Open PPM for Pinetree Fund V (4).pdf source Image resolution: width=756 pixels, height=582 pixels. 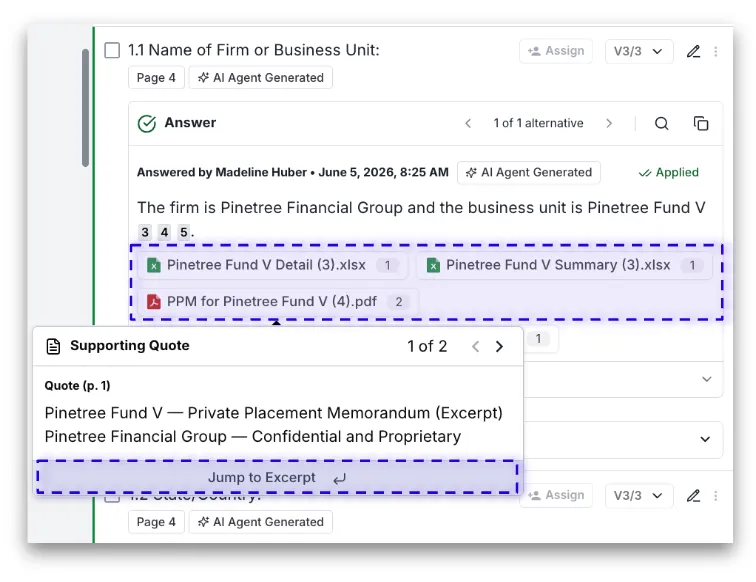point(278,302)
